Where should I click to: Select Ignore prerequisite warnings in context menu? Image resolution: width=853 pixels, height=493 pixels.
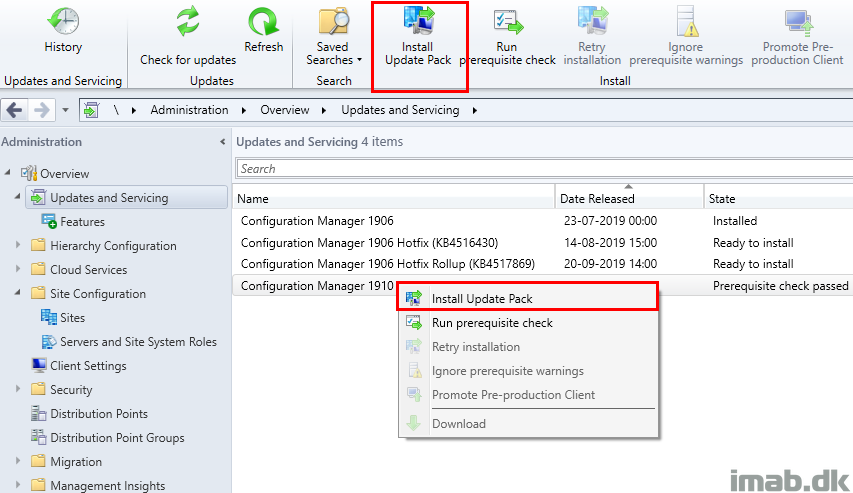[528, 371]
